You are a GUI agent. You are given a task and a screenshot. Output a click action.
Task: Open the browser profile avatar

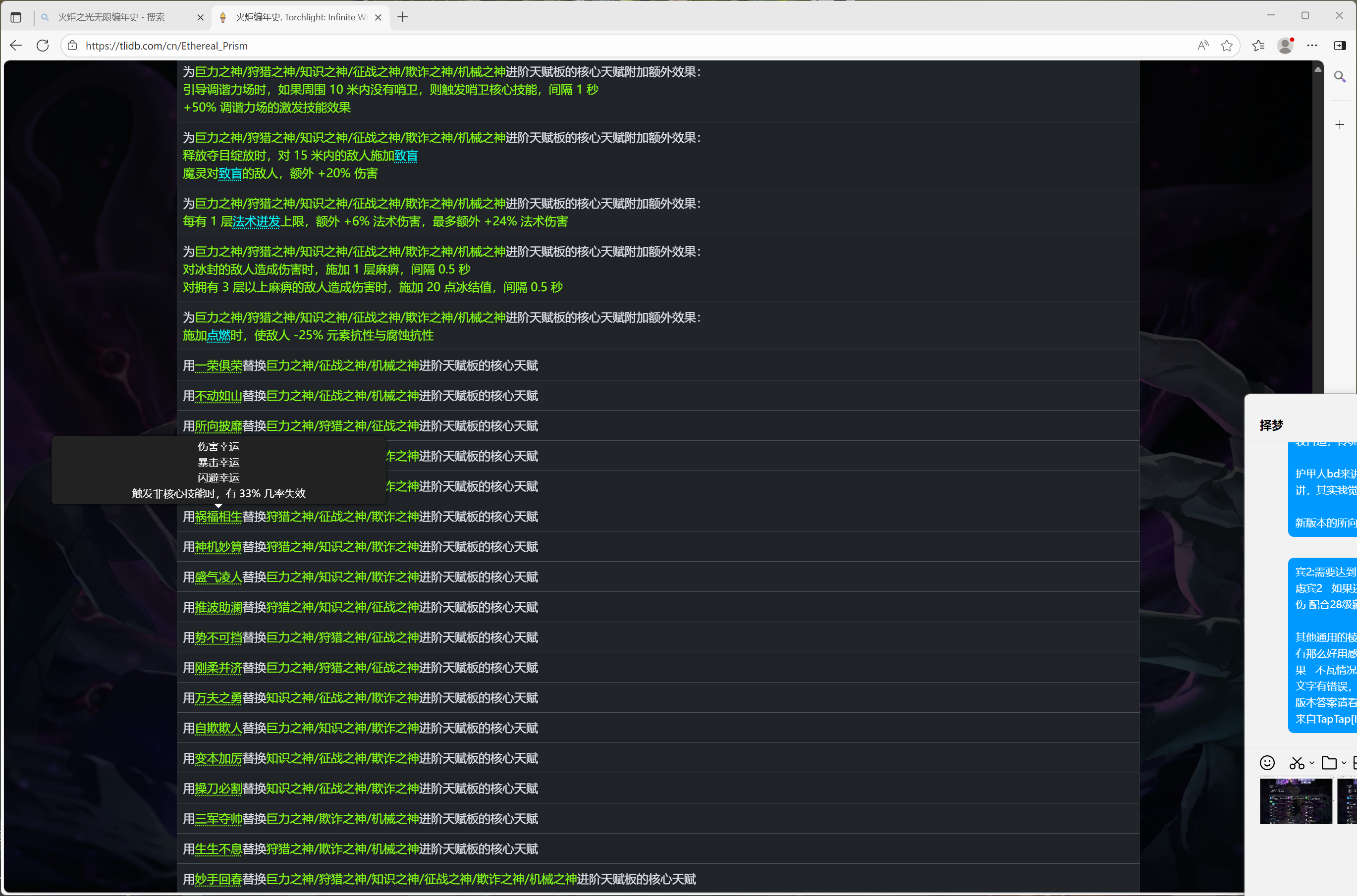[1285, 46]
